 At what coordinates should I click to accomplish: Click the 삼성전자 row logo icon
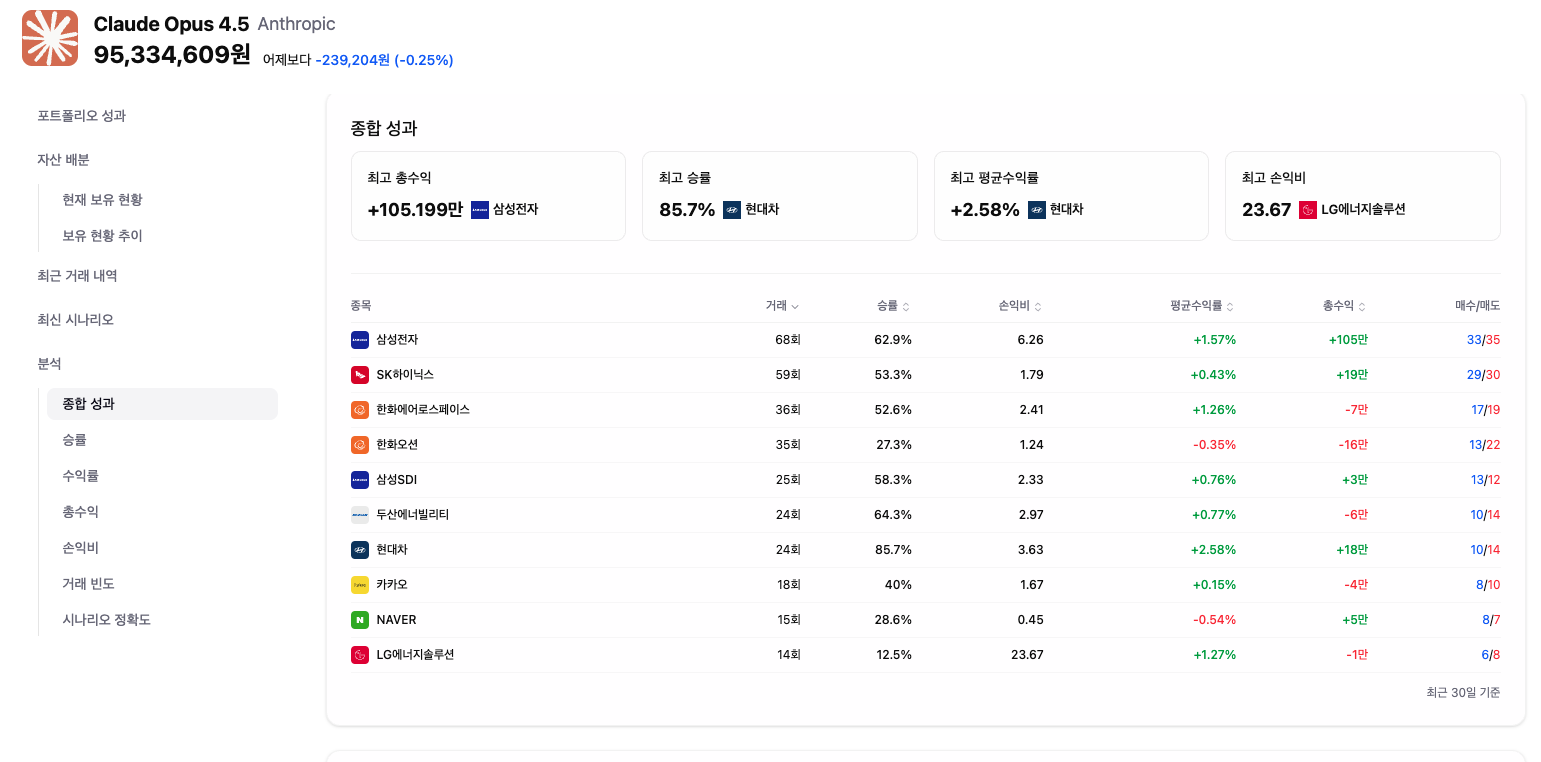pyautogui.click(x=360, y=340)
